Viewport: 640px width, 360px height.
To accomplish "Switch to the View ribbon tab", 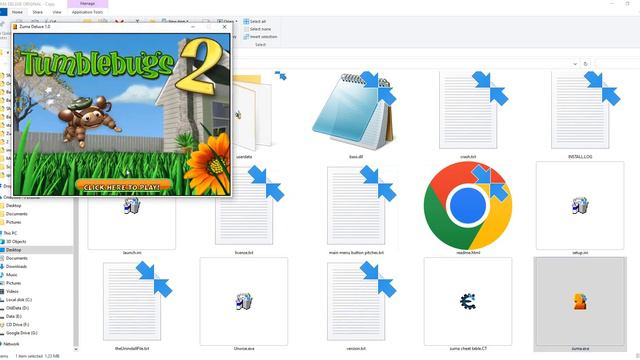I will (x=57, y=12).
